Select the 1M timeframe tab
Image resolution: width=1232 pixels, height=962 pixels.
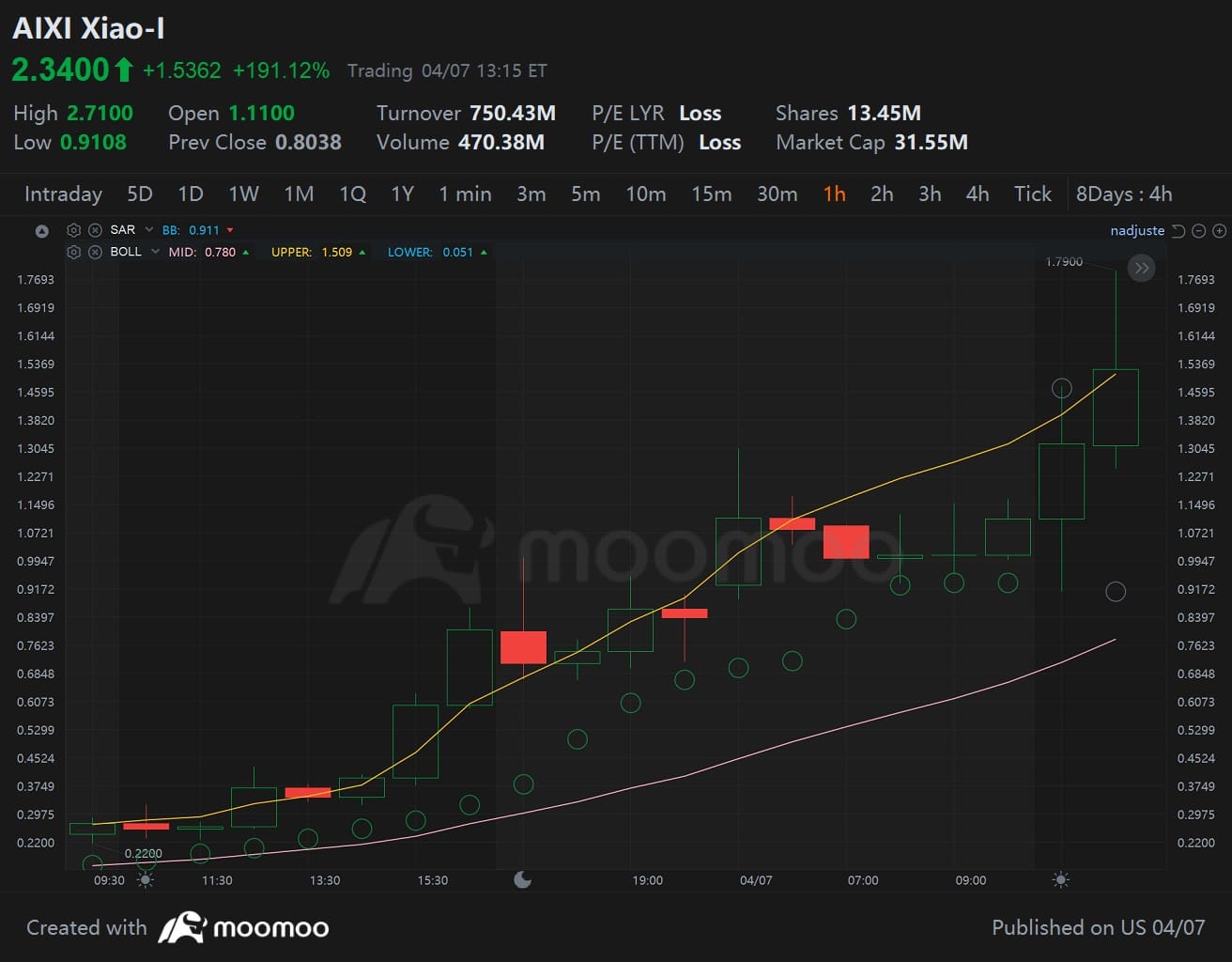pos(299,194)
